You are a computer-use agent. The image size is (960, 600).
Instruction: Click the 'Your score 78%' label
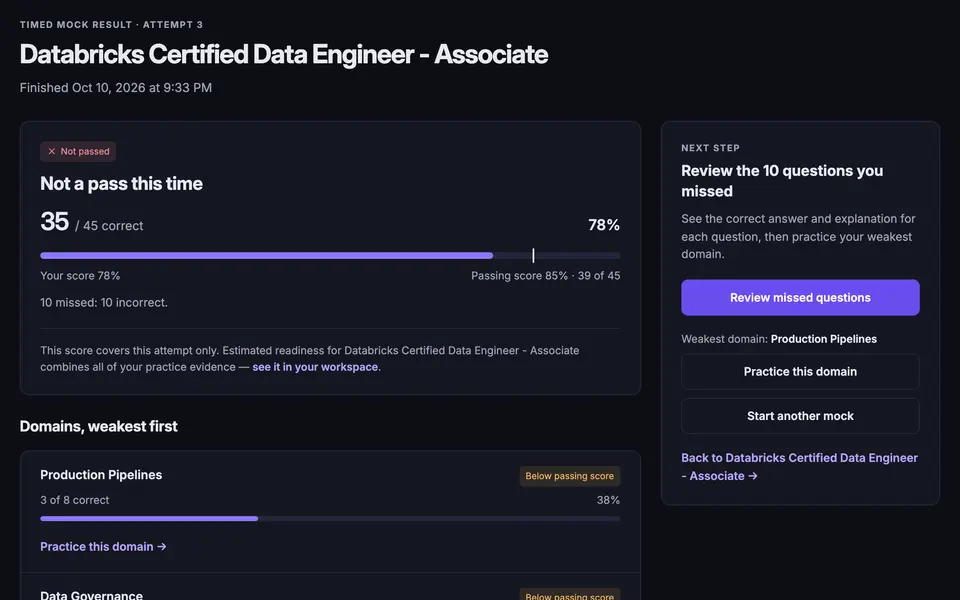80,276
